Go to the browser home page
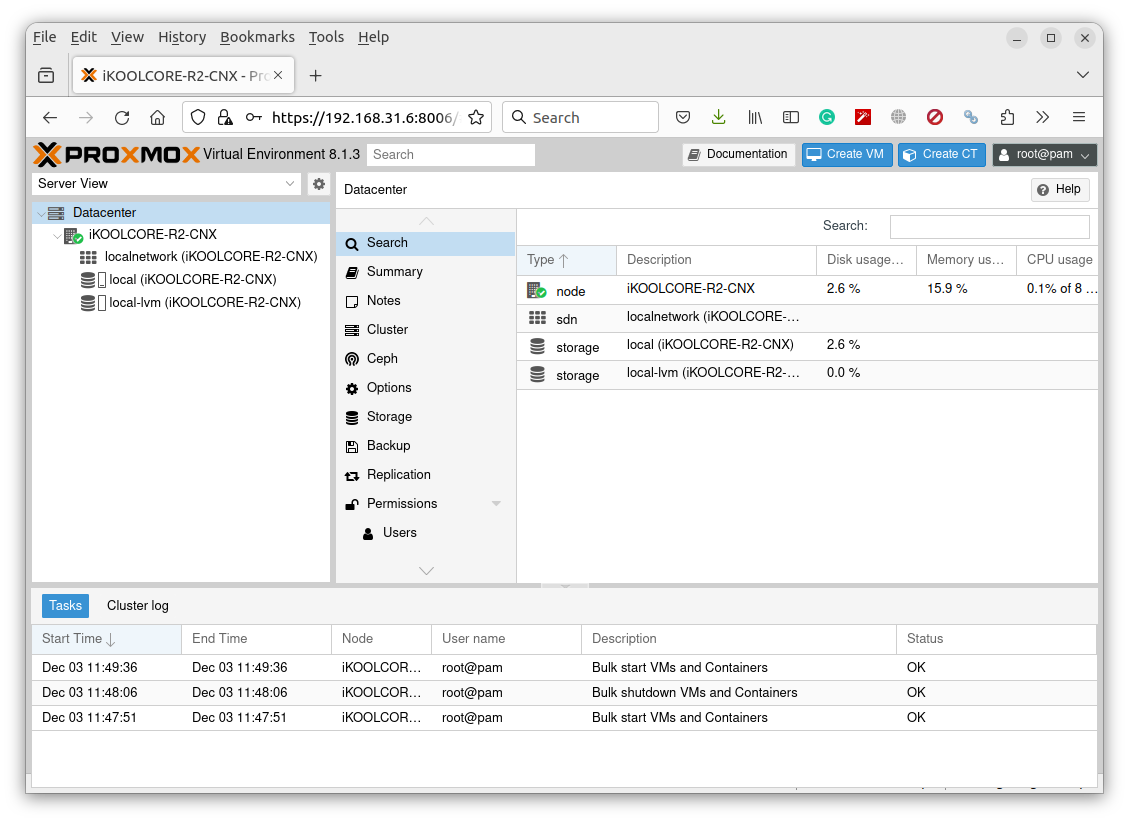The width and height of the screenshot is (1129, 822). click(157, 117)
